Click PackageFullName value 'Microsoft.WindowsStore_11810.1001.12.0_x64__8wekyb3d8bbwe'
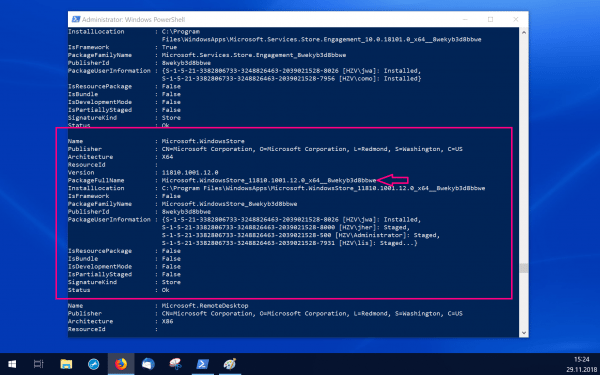 [x=269, y=180]
